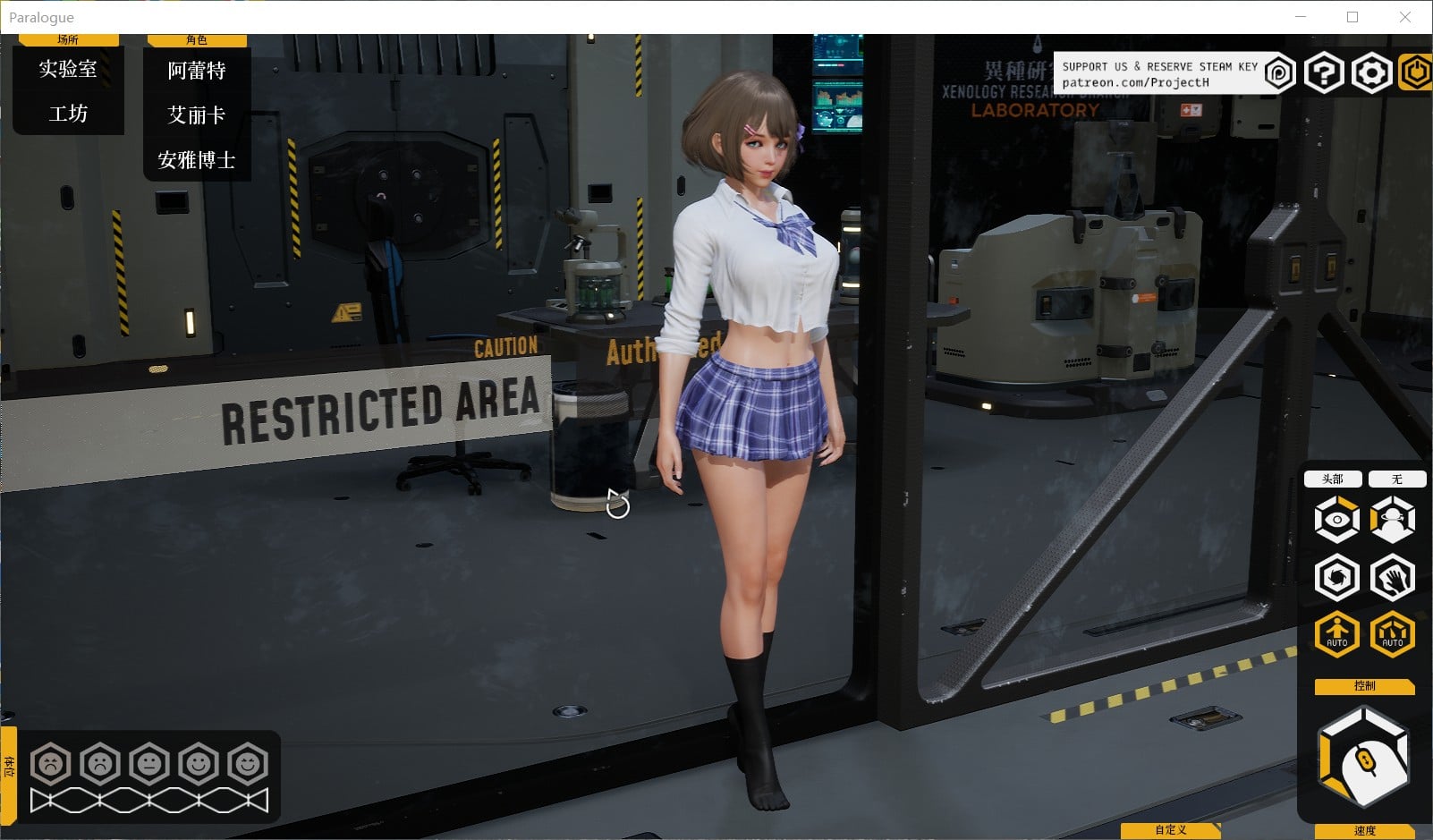Open the Patreon link hexagon icon

click(1279, 73)
